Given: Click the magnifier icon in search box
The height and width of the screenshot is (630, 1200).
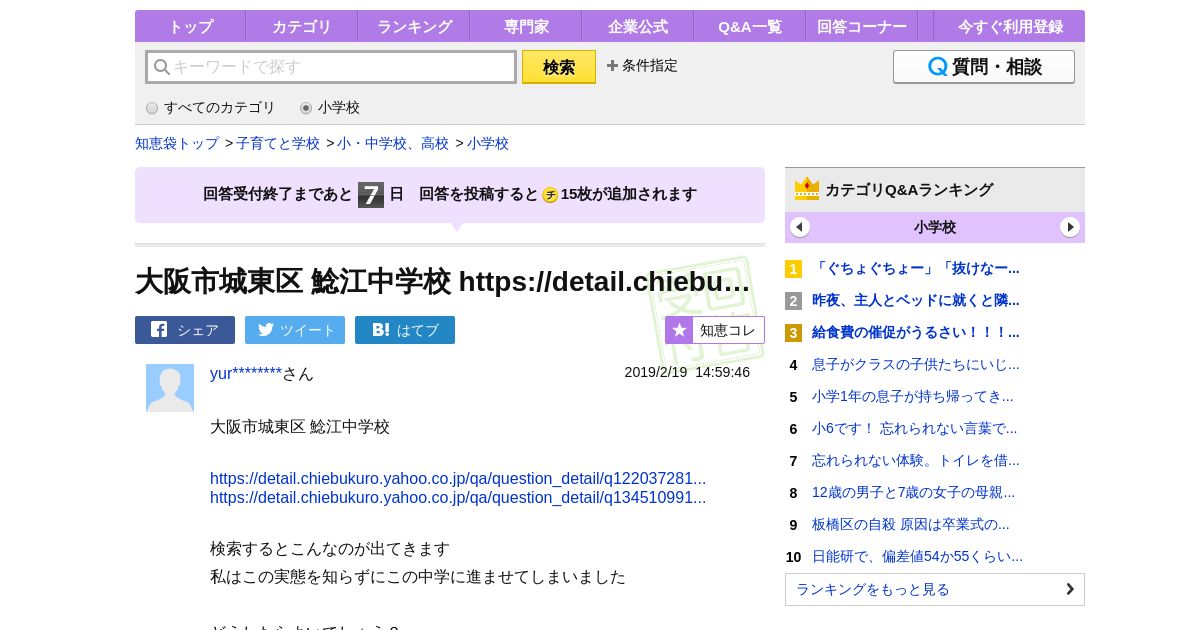Looking at the screenshot, I should (x=161, y=67).
